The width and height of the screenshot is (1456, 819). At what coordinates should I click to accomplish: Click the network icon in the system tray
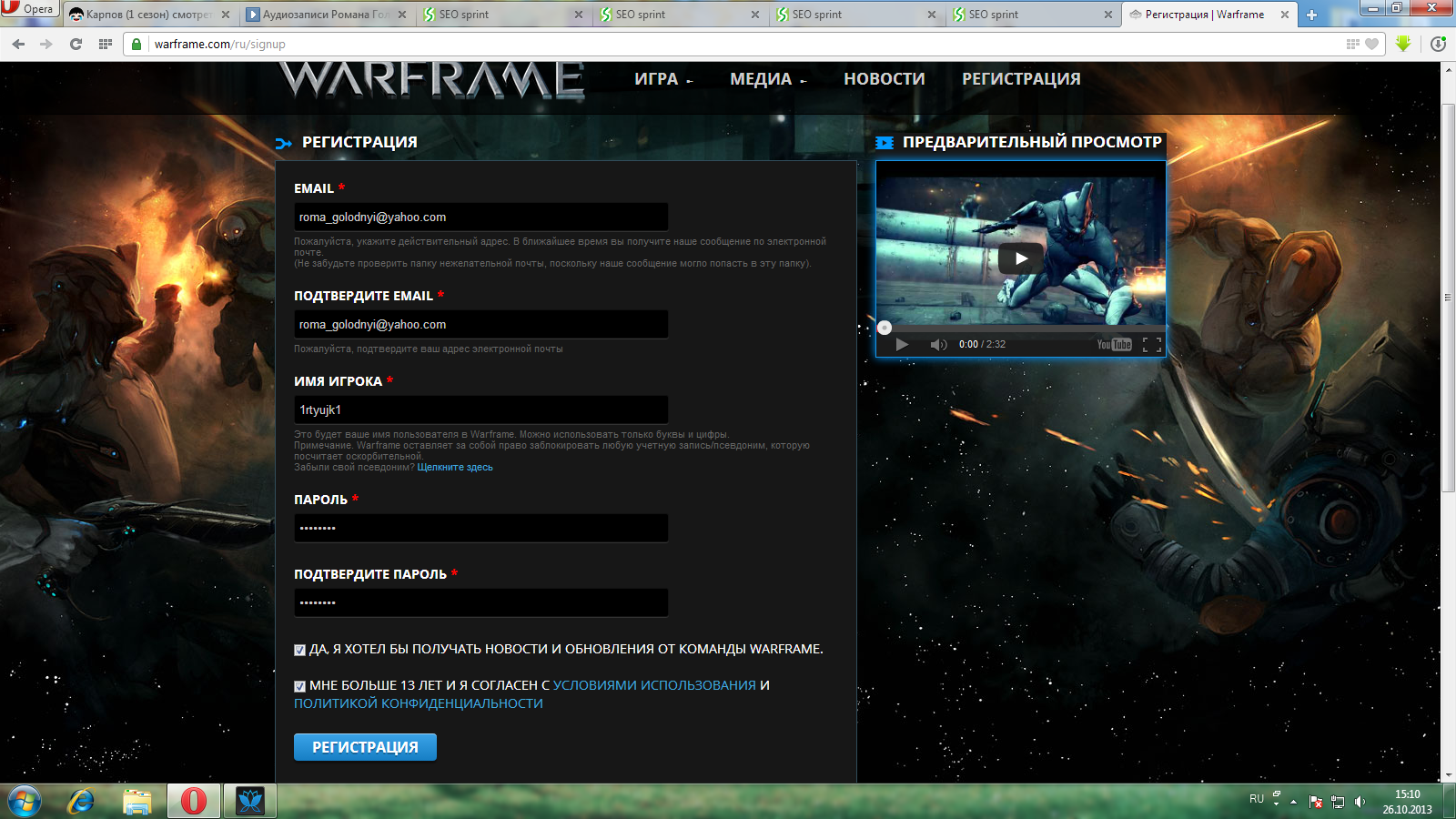1338,802
